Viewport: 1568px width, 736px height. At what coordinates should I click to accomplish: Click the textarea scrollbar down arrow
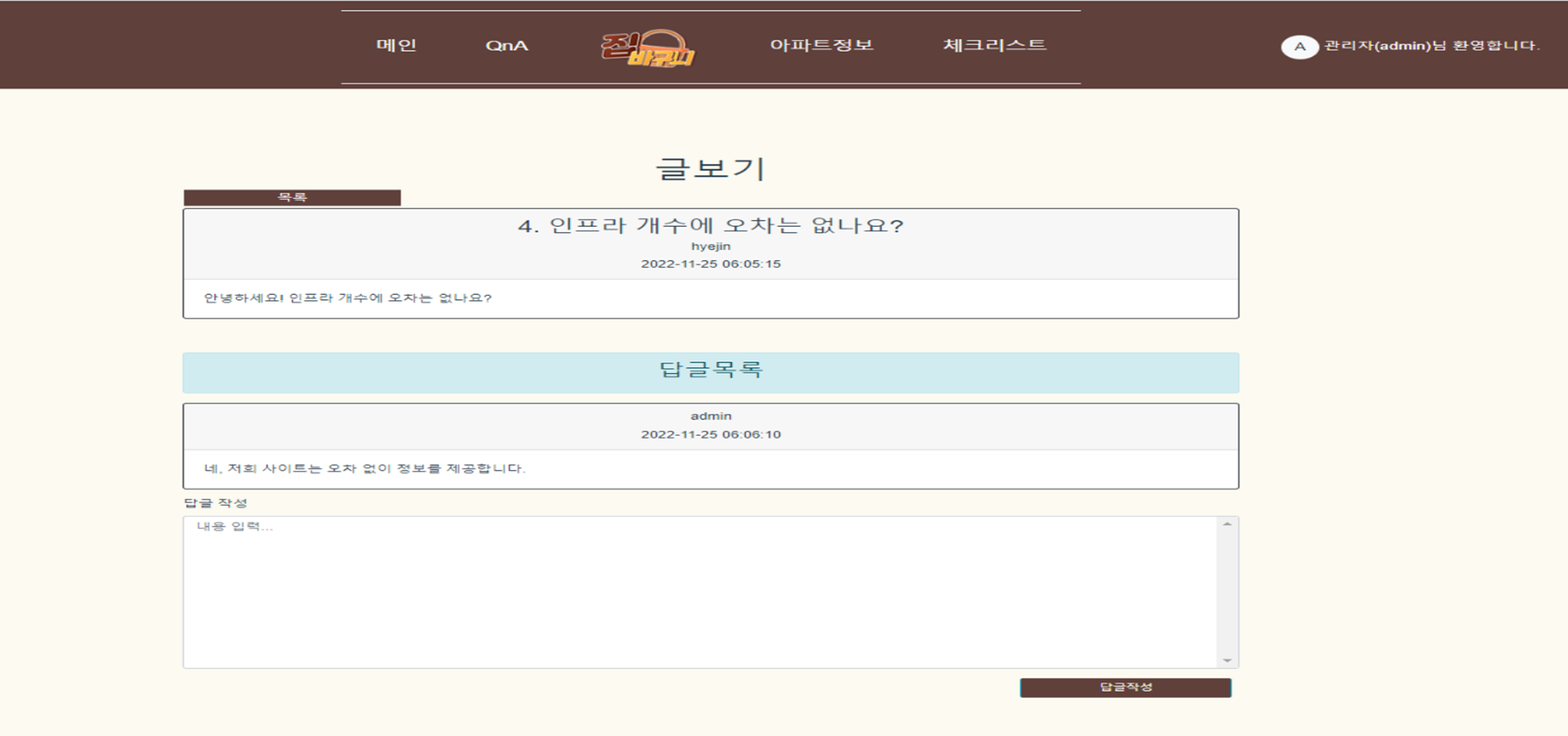tap(1226, 661)
